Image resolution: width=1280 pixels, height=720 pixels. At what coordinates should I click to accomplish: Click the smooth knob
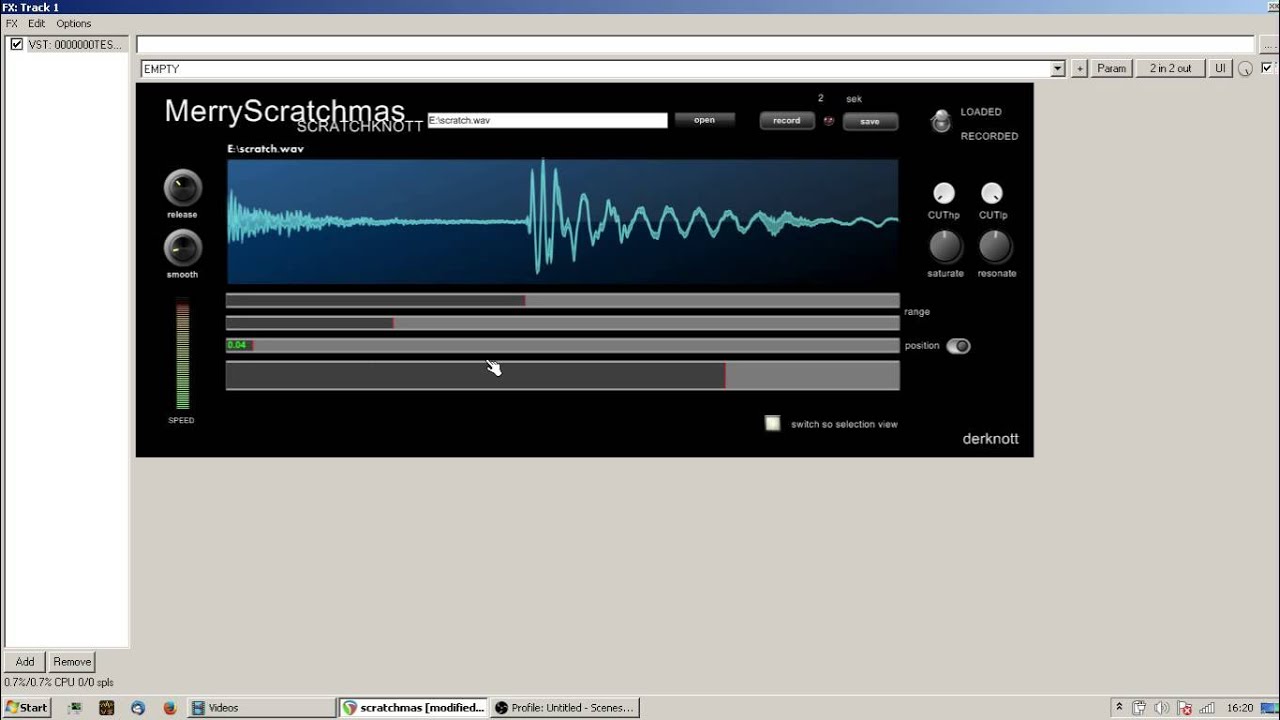(182, 248)
